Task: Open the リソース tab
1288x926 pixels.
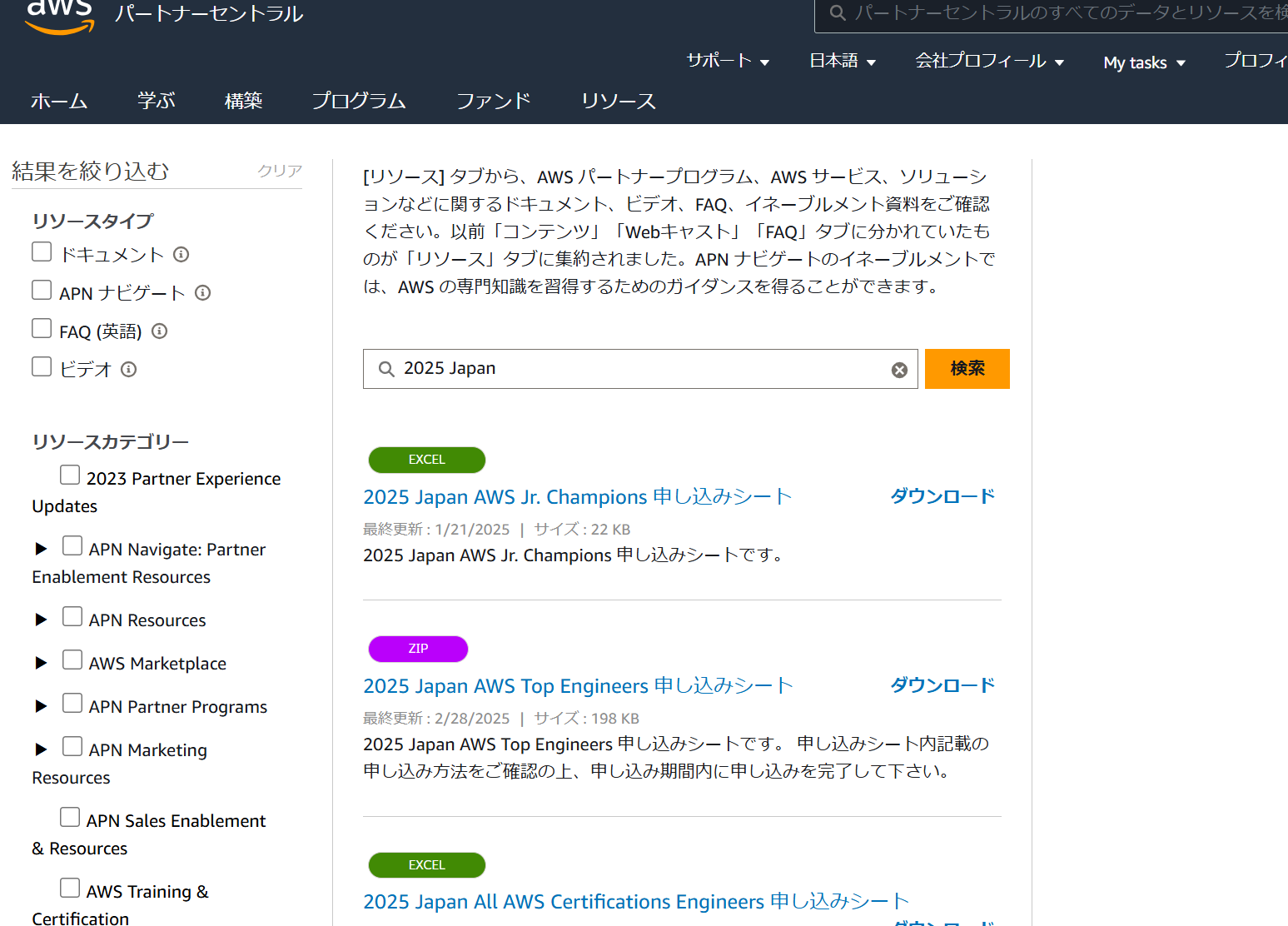Action: coord(619,101)
